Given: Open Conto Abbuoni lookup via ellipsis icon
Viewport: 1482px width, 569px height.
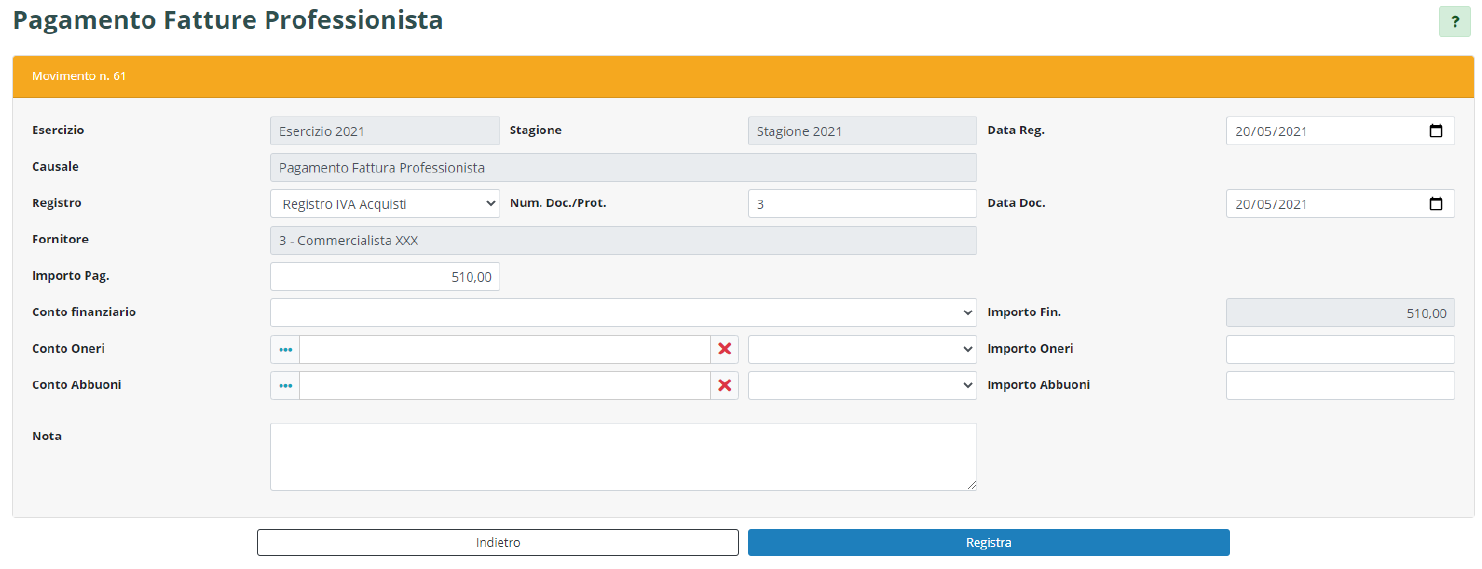Looking at the screenshot, I should point(285,386).
